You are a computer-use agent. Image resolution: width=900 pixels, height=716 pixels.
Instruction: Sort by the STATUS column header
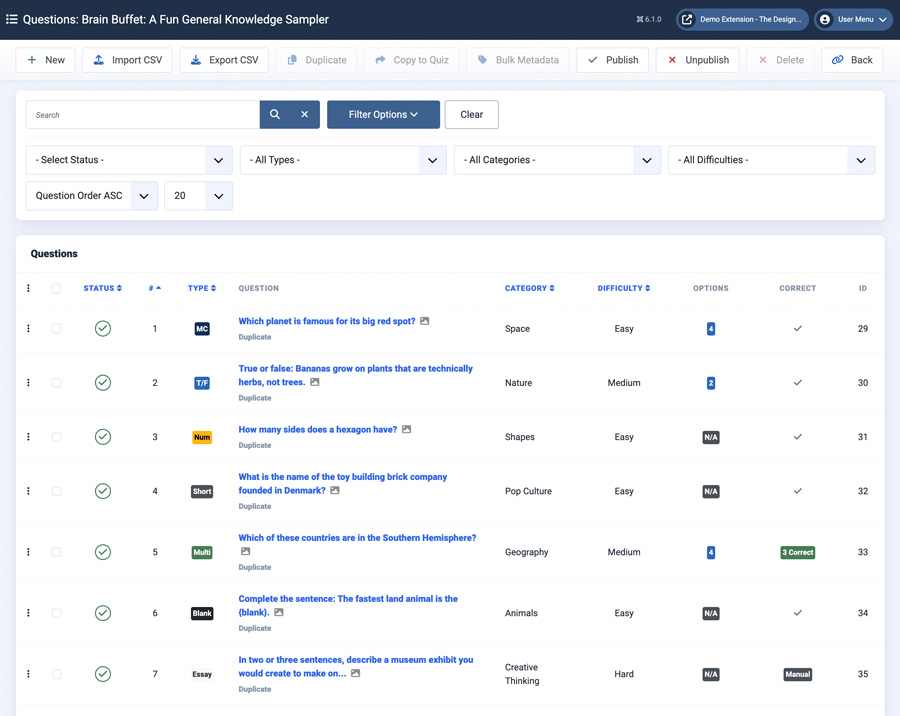click(103, 288)
